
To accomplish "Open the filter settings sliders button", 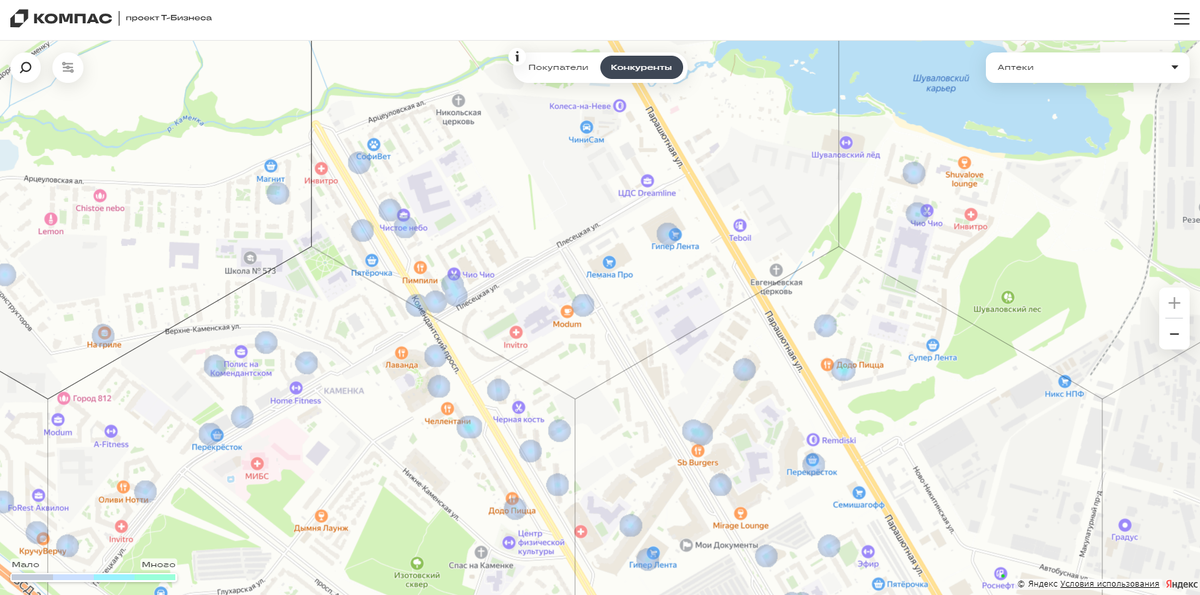I will (x=68, y=67).
